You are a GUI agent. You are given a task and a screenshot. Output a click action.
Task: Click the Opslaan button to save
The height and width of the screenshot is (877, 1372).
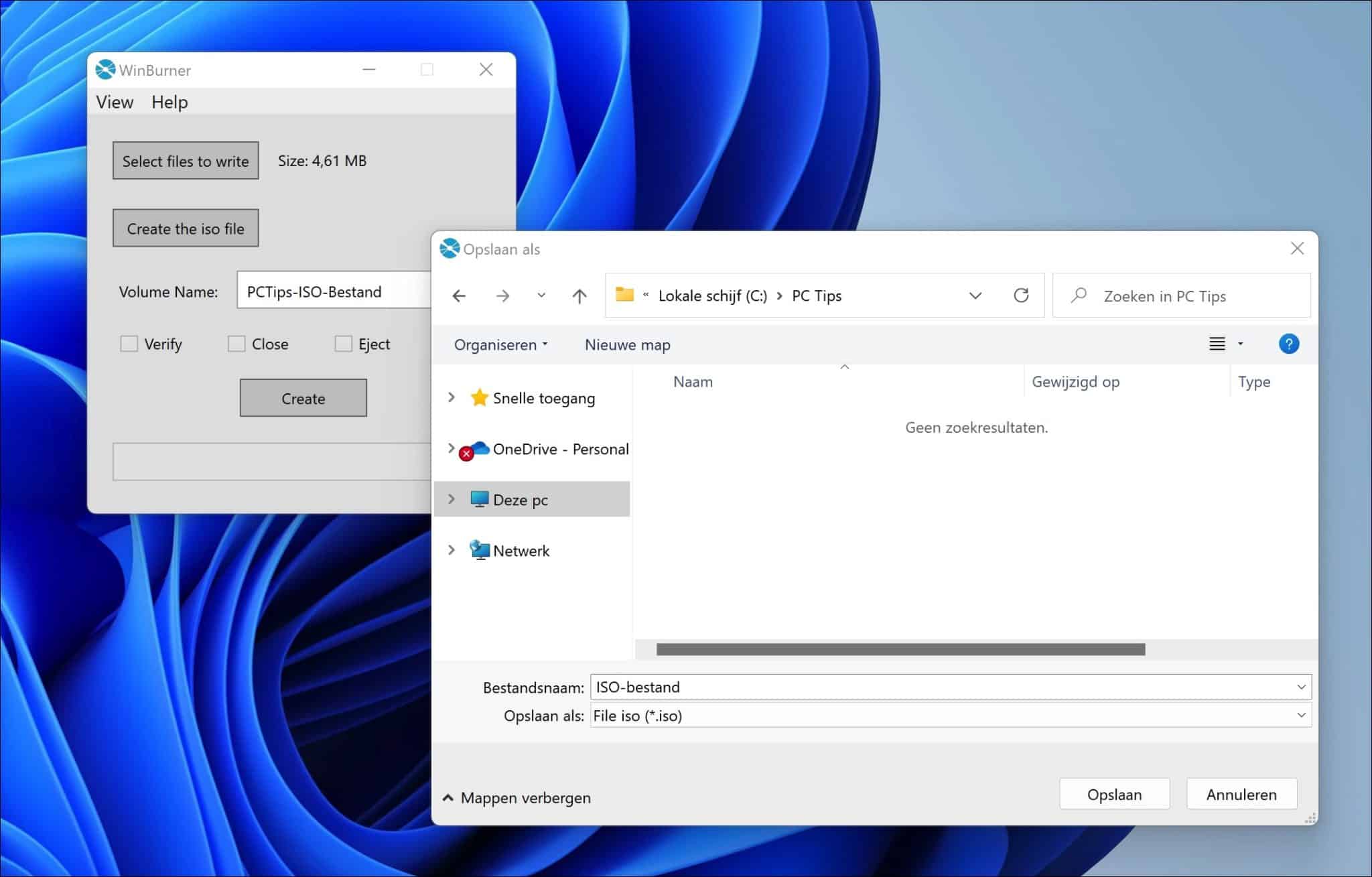1114,794
